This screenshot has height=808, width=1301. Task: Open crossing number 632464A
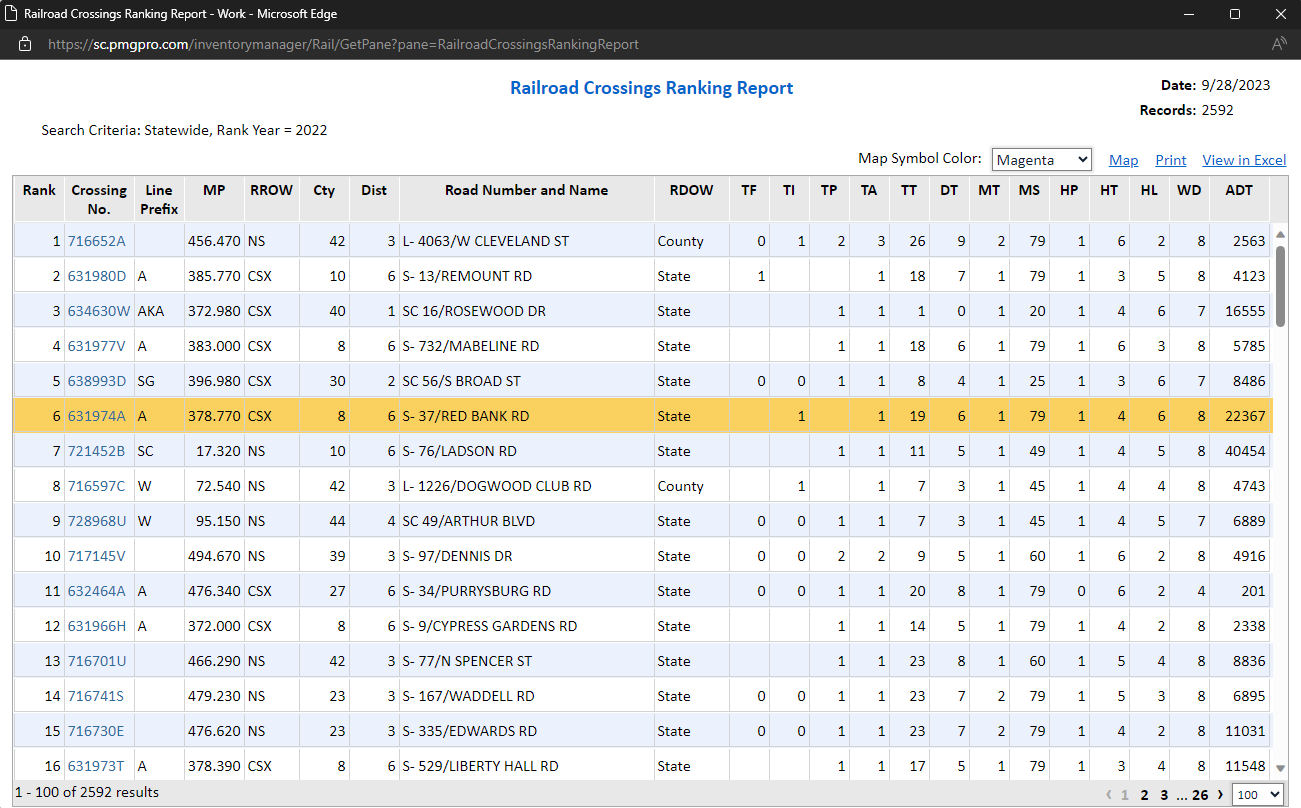tap(97, 591)
